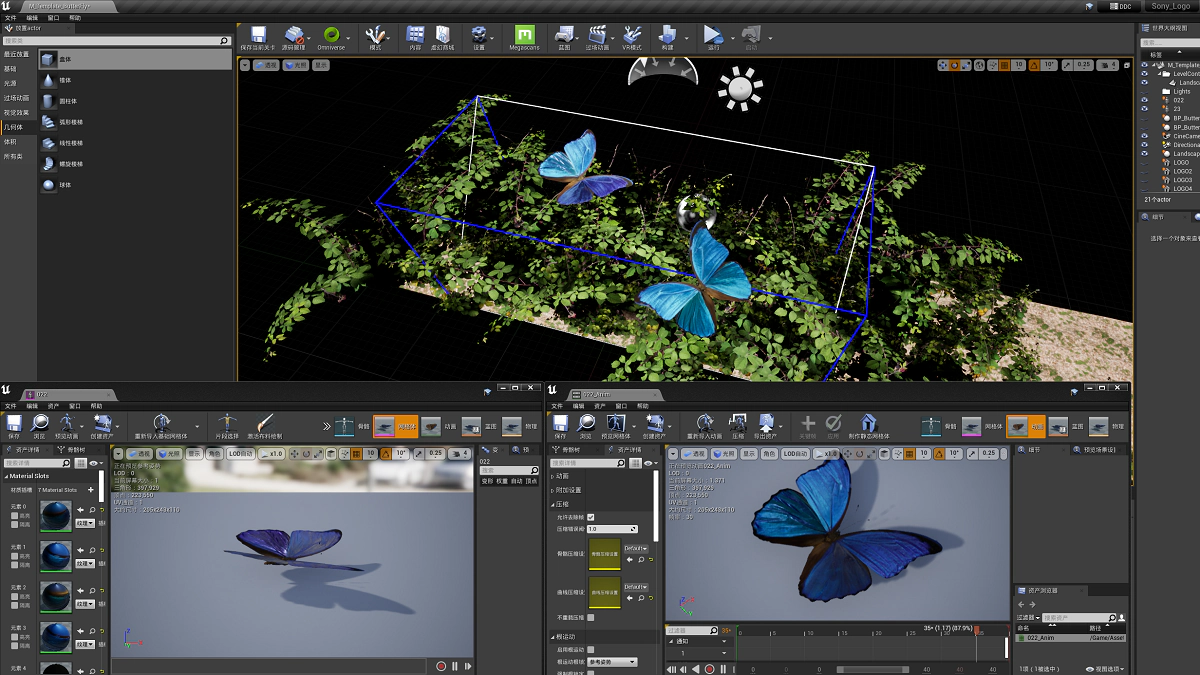The height and width of the screenshot is (675, 1200).
Task: Open the Root Motion Root Lock (参考姿势) dropdown
Action: pos(611,662)
